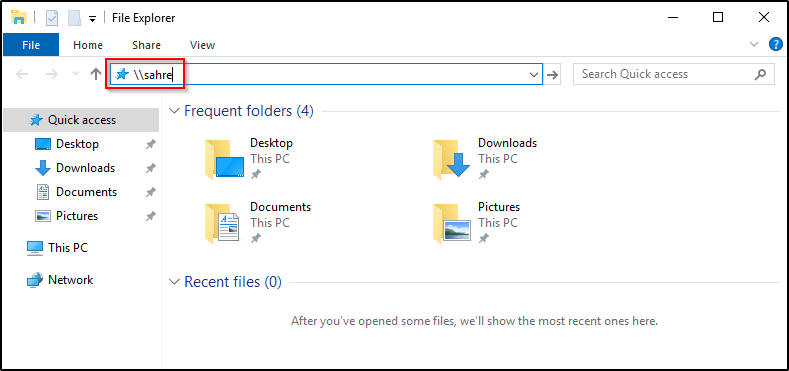This screenshot has width=789, height=371.
Task: Click the Back navigation arrow
Action: click(22, 75)
